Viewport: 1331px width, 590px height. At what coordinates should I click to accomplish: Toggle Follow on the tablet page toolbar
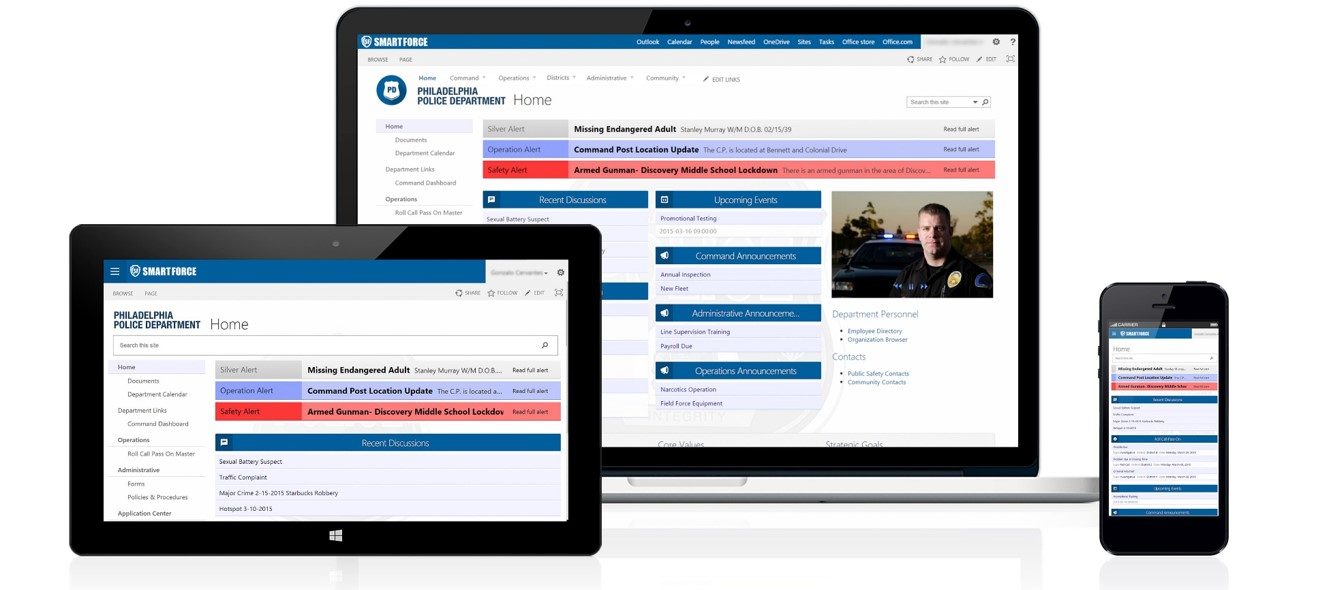(x=491, y=293)
